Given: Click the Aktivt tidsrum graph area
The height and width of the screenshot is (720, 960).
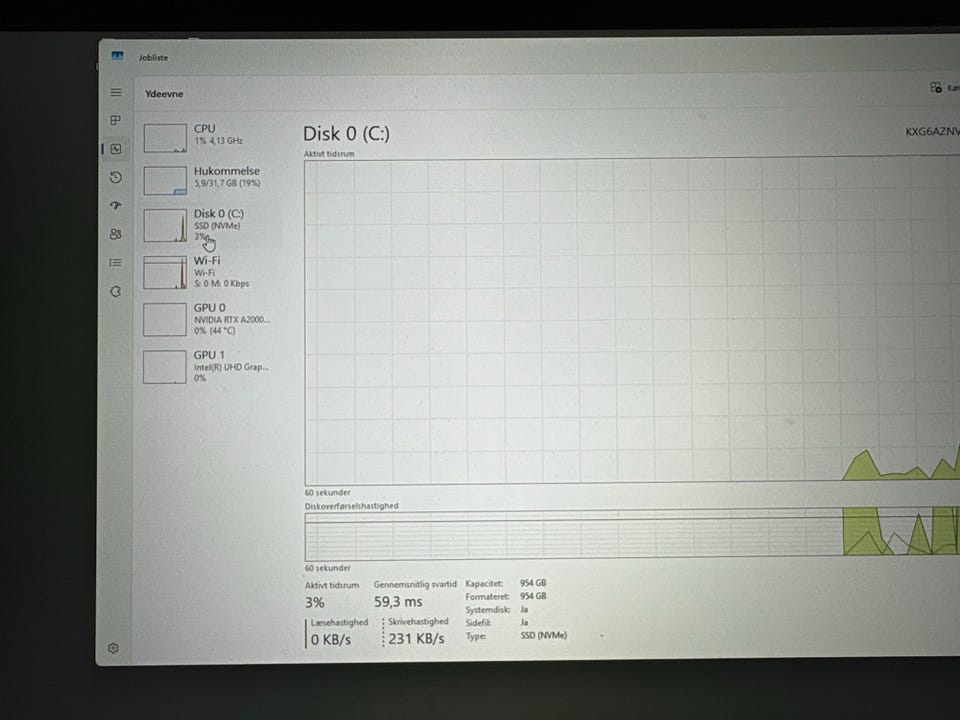Looking at the screenshot, I should click(632, 320).
